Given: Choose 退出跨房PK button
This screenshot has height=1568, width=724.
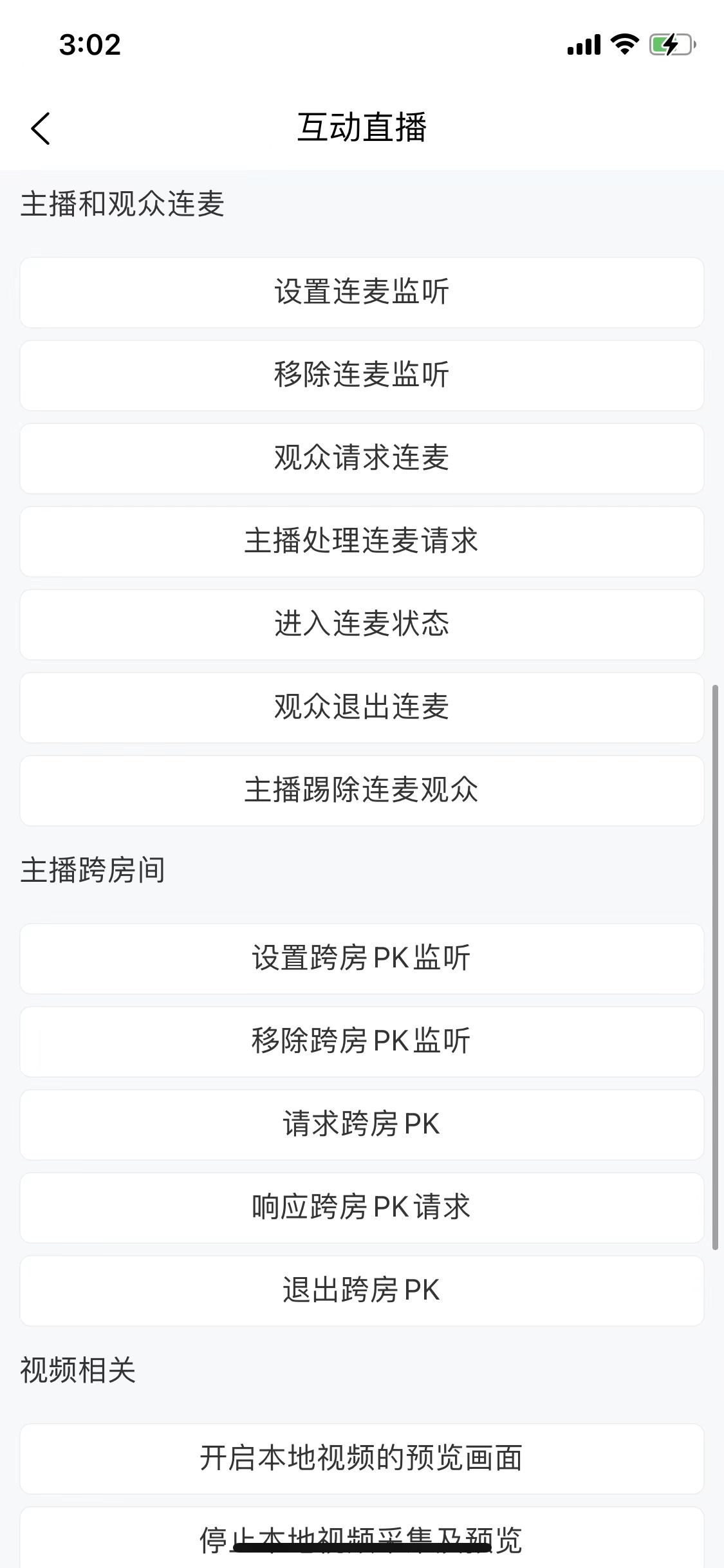Looking at the screenshot, I should click(x=362, y=1291).
